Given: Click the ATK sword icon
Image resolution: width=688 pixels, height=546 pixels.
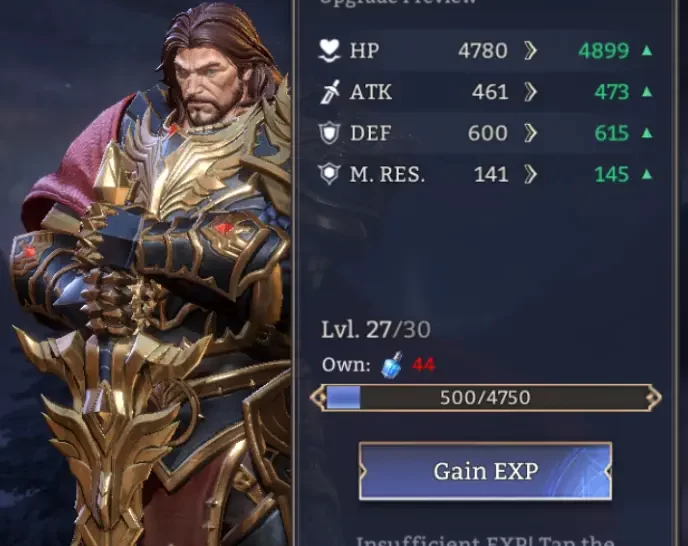Looking at the screenshot, I should coord(330,92).
